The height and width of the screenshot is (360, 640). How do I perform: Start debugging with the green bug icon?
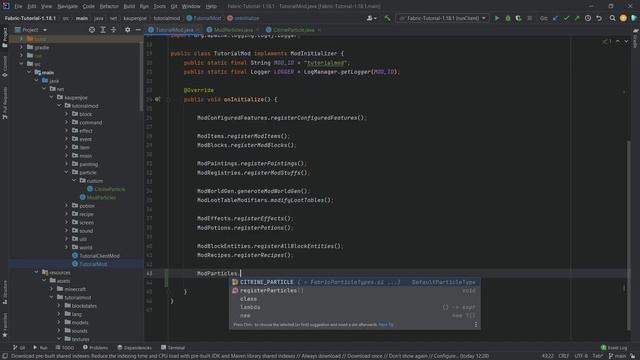coord(508,18)
